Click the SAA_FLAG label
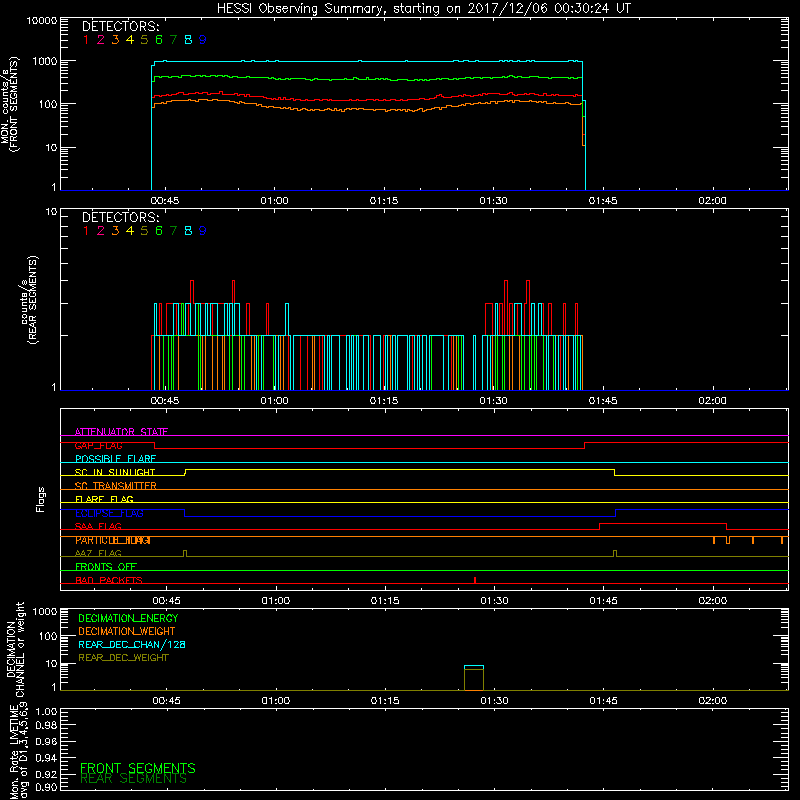The width and height of the screenshot is (800, 800). click(x=98, y=526)
